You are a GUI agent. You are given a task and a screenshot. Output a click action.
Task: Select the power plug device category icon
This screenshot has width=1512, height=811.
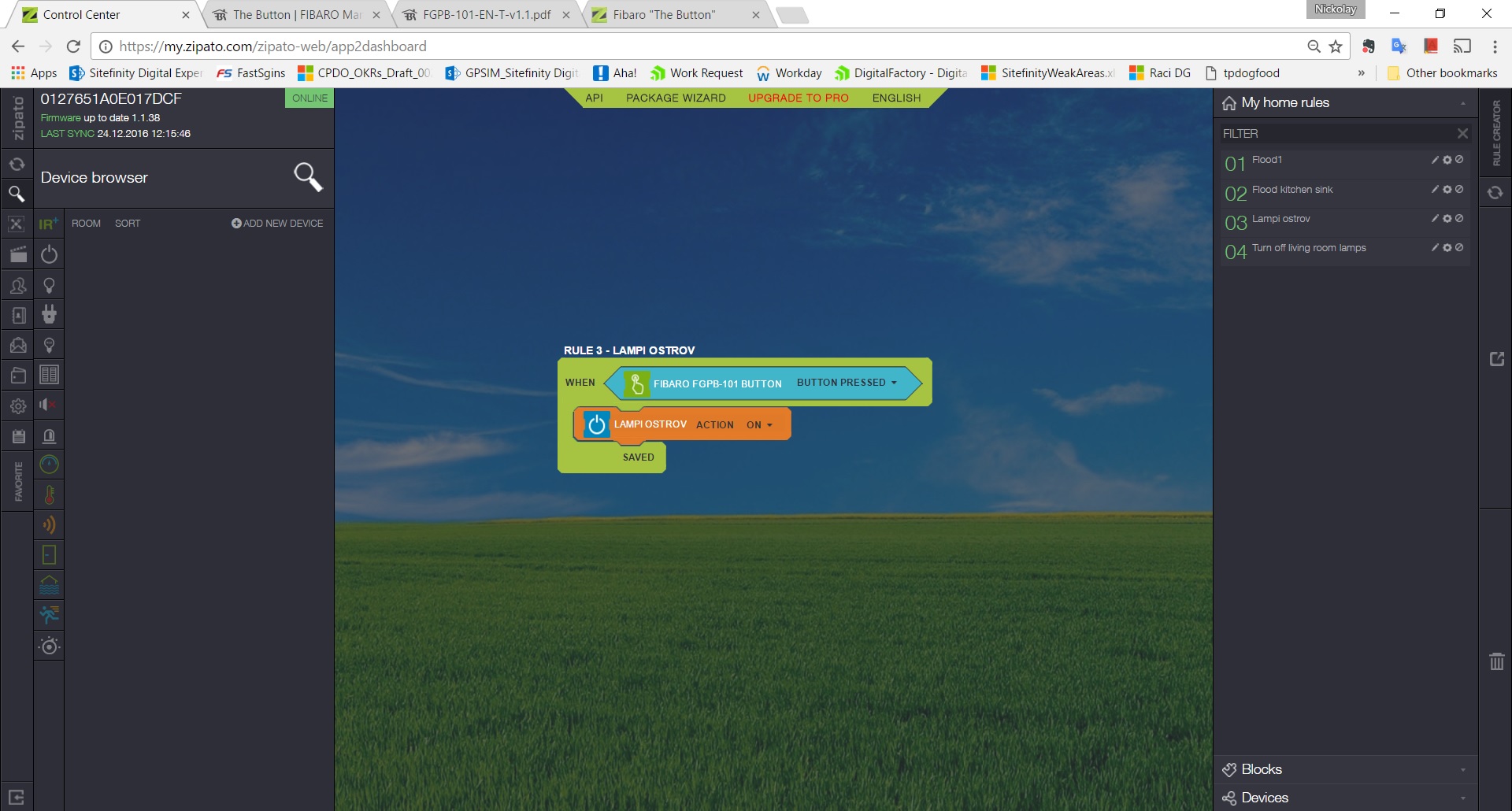(49, 315)
